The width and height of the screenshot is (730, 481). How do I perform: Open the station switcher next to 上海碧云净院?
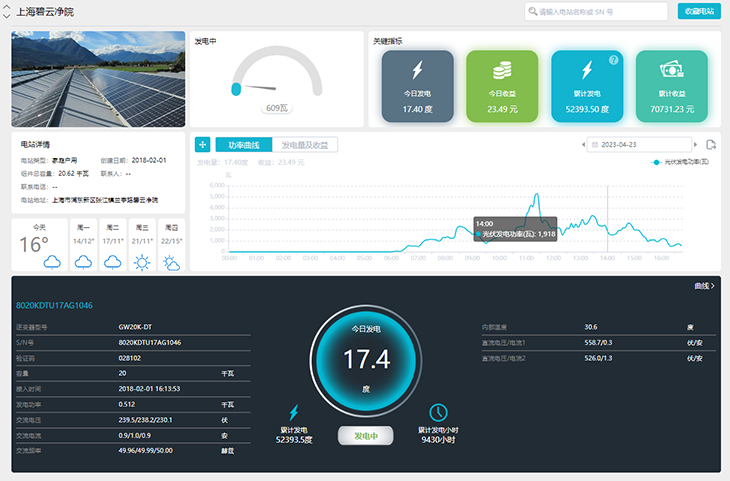click(x=7, y=12)
